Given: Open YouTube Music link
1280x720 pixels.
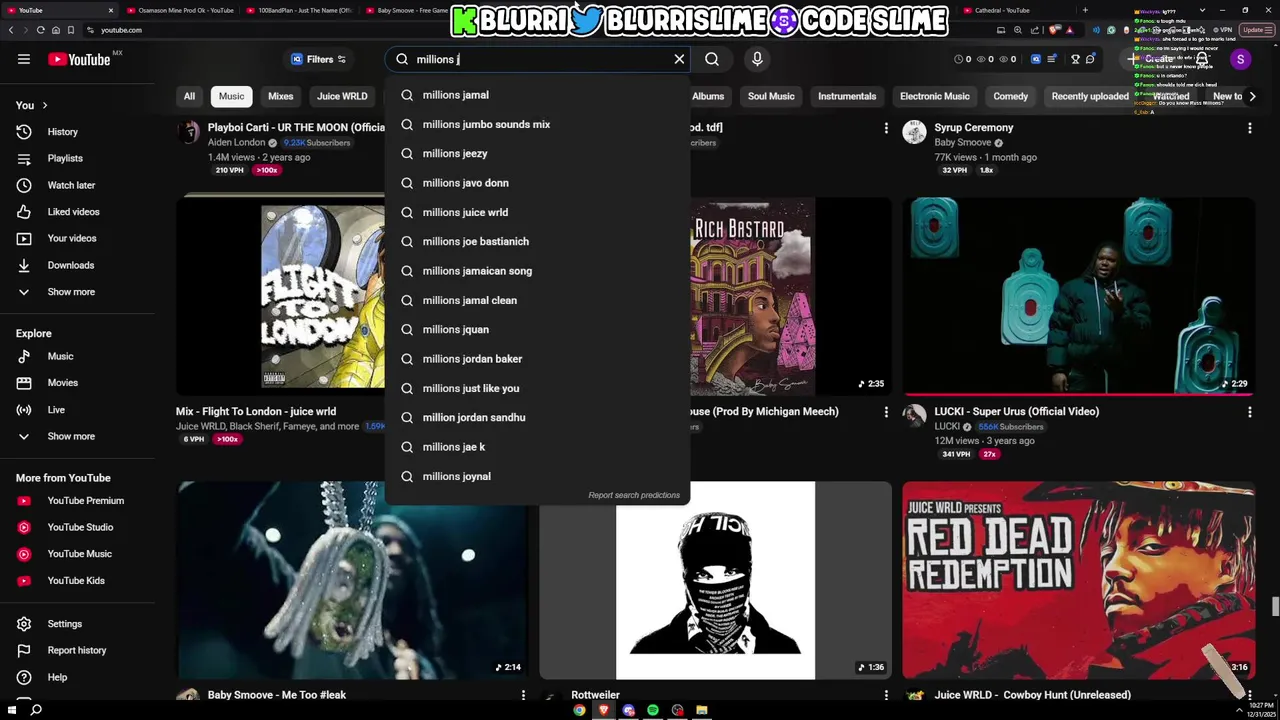Looking at the screenshot, I should pos(80,554).
